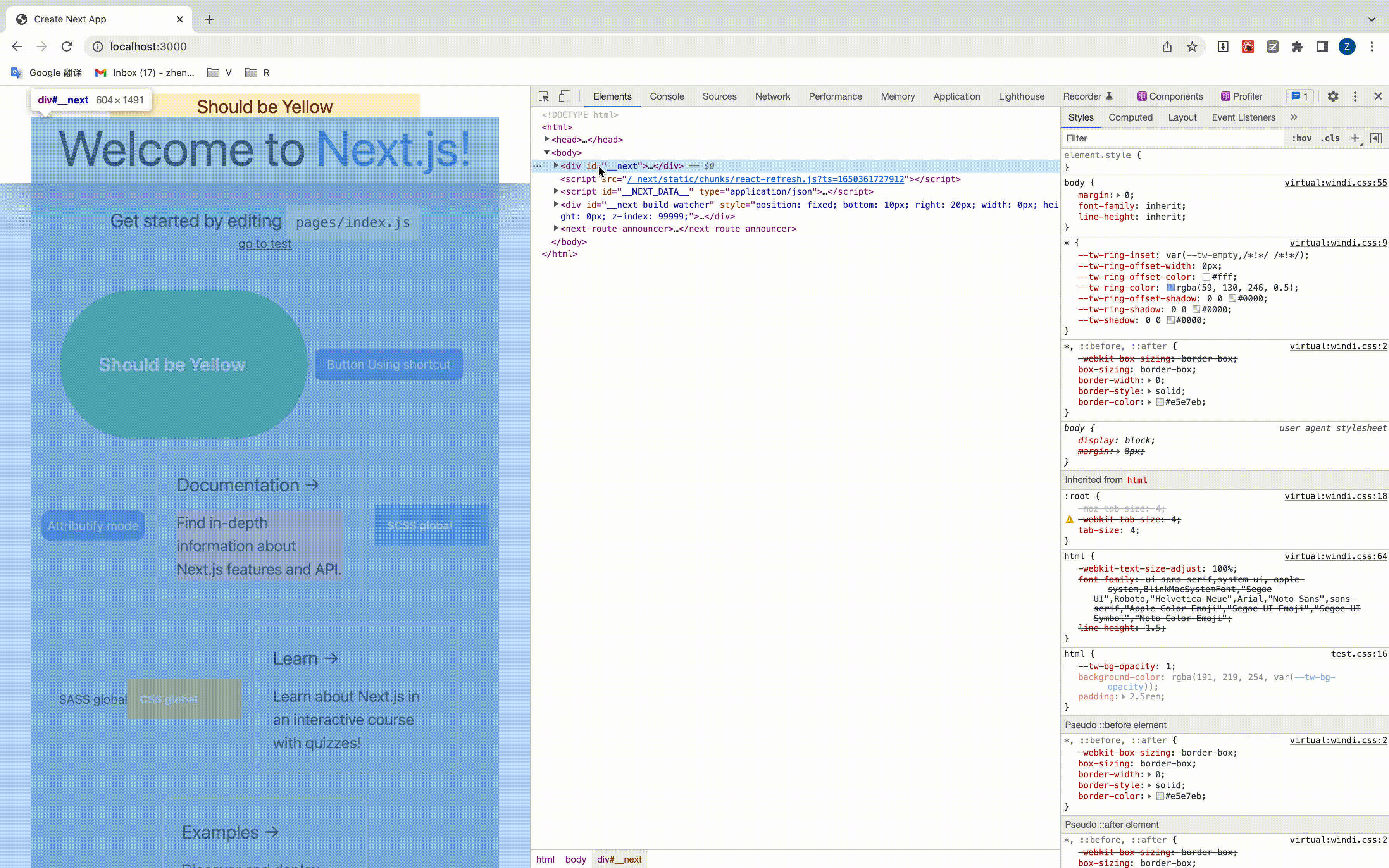Expand the div#__next element
This screenshot has width=1389, height=868.
click(556, 165)
